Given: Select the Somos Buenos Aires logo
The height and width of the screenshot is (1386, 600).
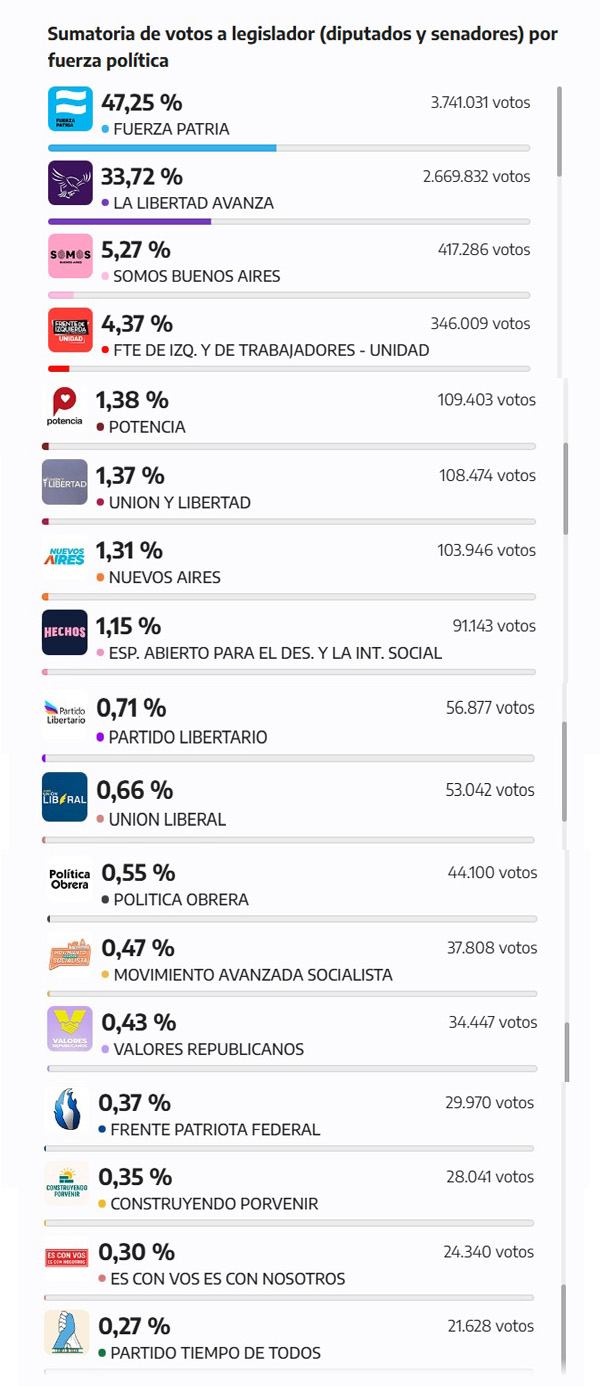Looking at the screenshot, I should [70, 256].
